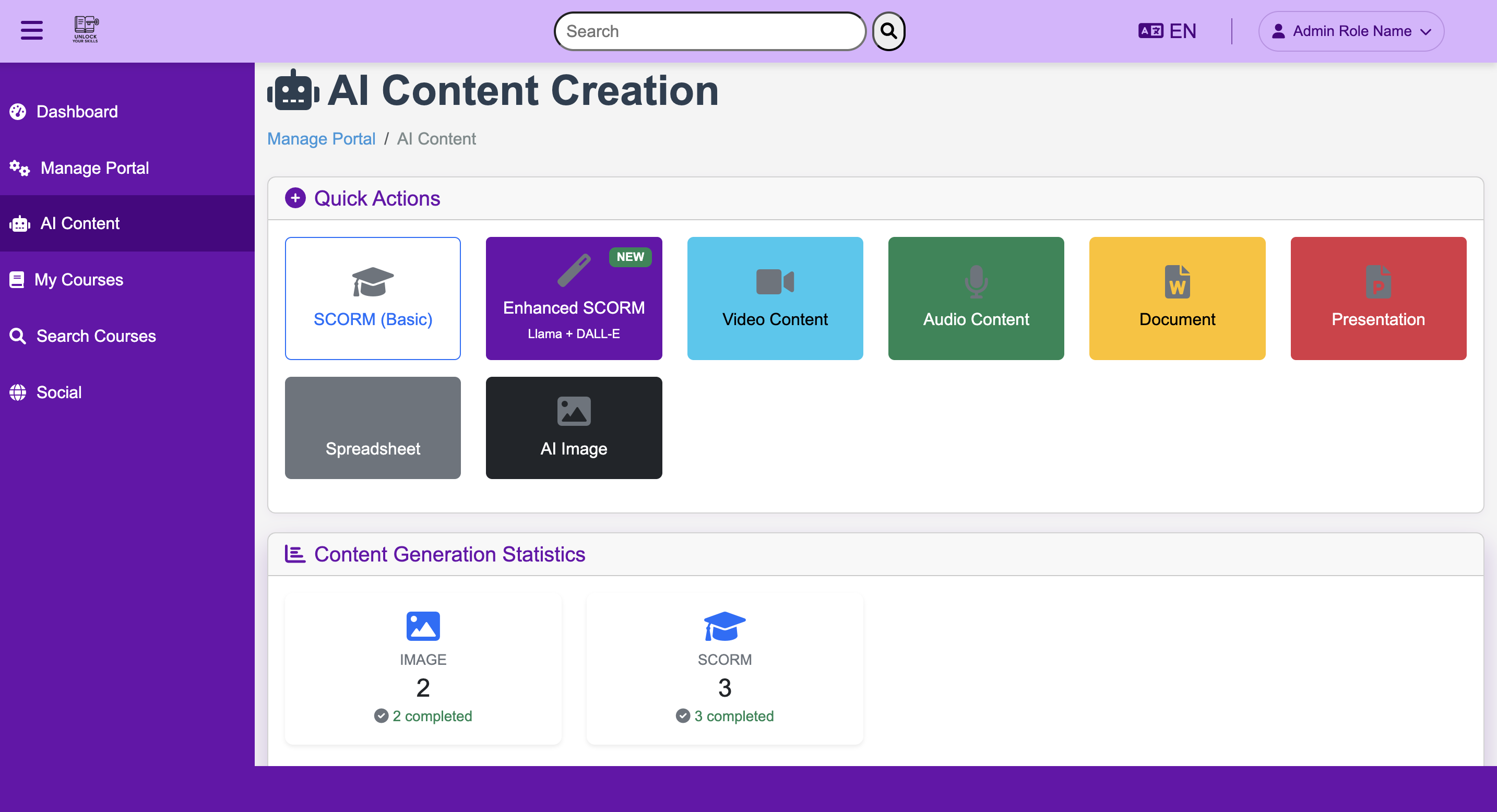The image size is (1497, 812).
Task: Open the Manage Portal breadcrumb link
Action: [x=322, y=139]
